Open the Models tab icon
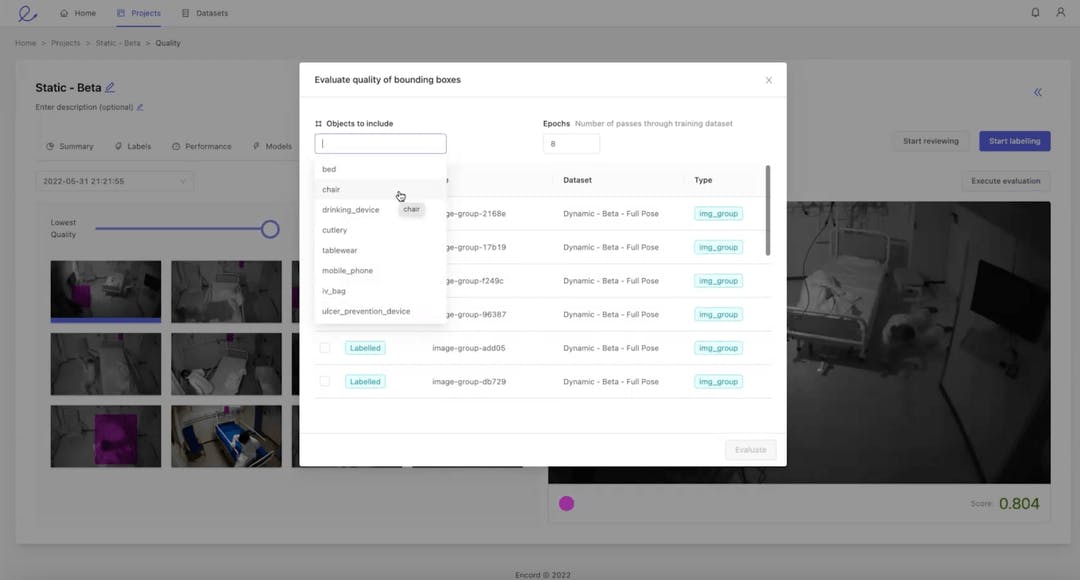This screenshot has height=580, width=1080. [254, 146]
